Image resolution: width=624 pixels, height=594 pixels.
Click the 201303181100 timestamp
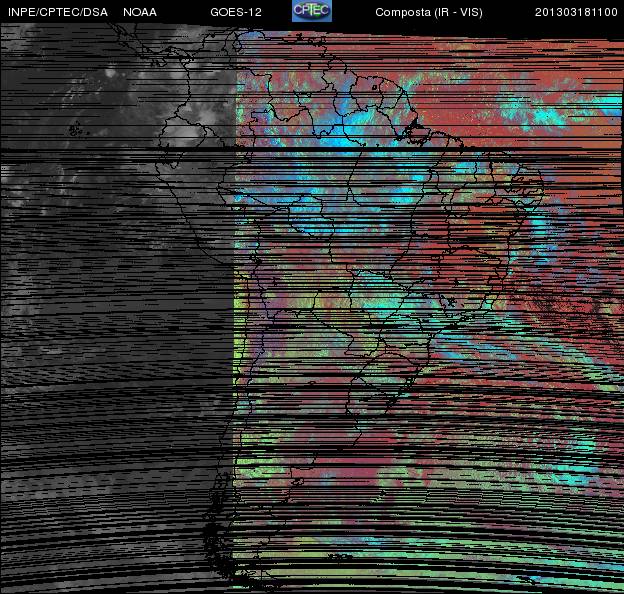pyautogui.click(x=576, y=12)
